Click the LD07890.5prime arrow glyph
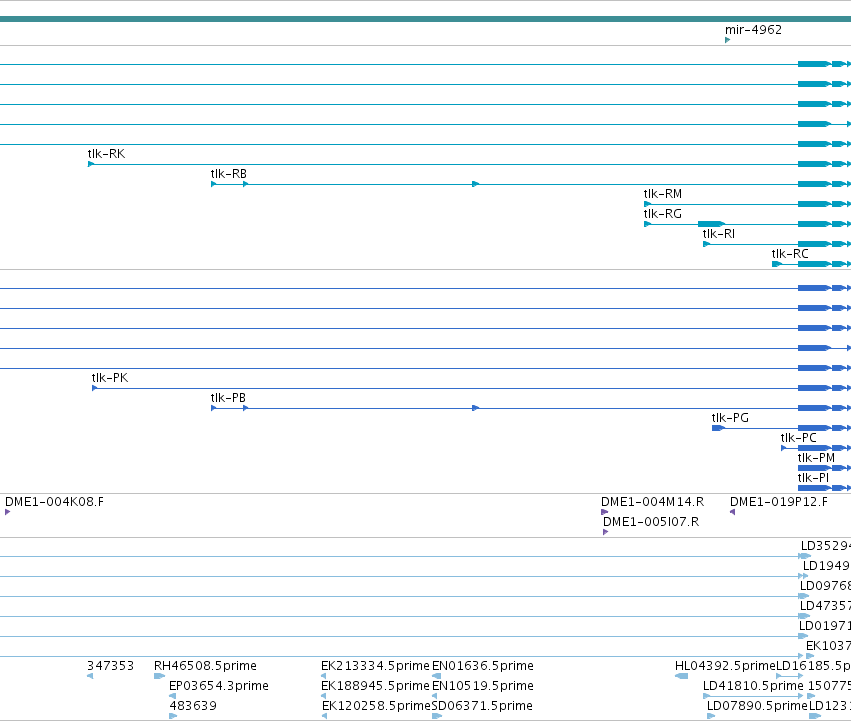The image size is (851, 721). [711, 716]
